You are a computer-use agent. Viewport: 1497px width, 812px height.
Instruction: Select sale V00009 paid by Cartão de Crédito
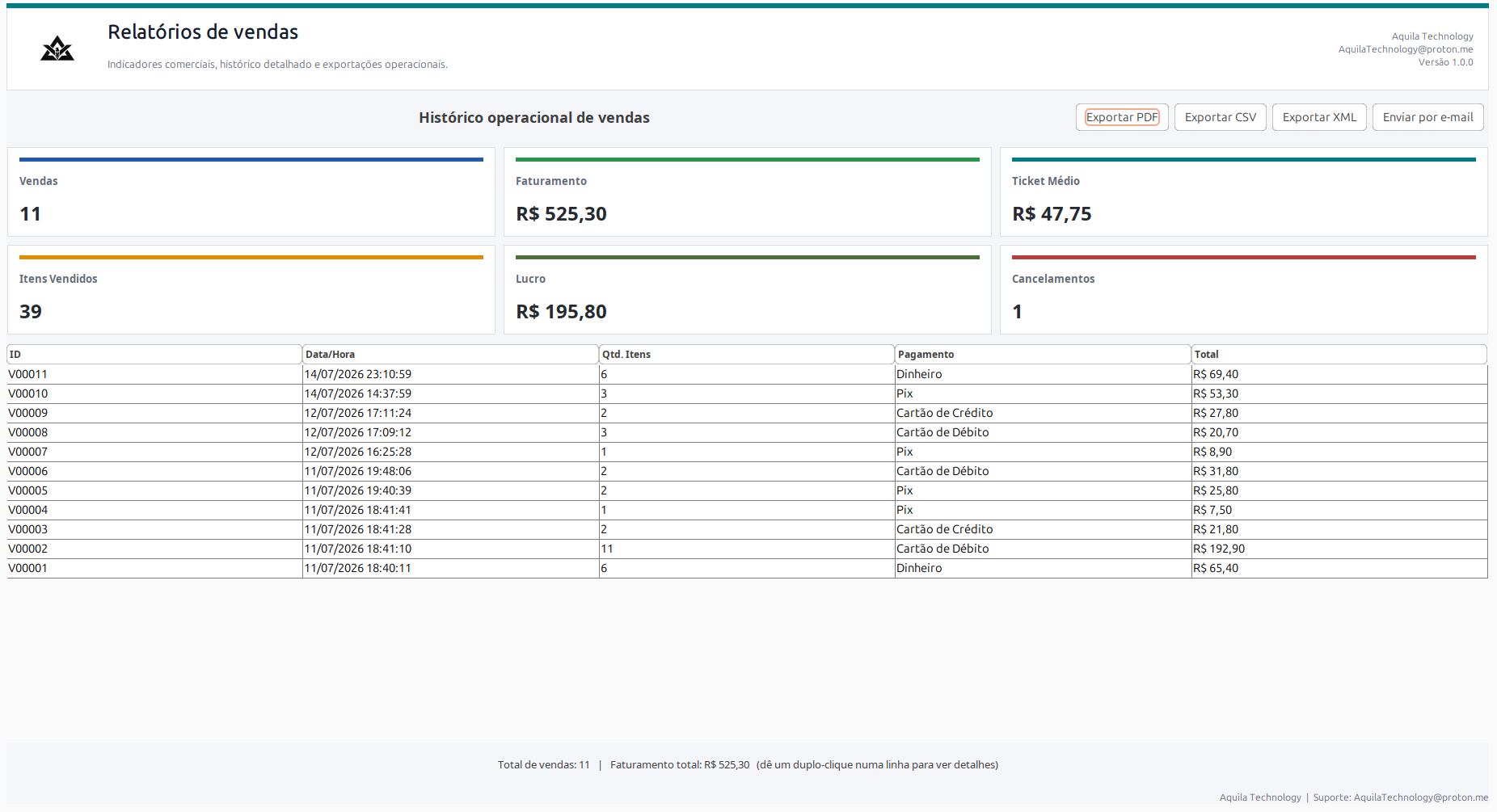click(x=748, y=413)
